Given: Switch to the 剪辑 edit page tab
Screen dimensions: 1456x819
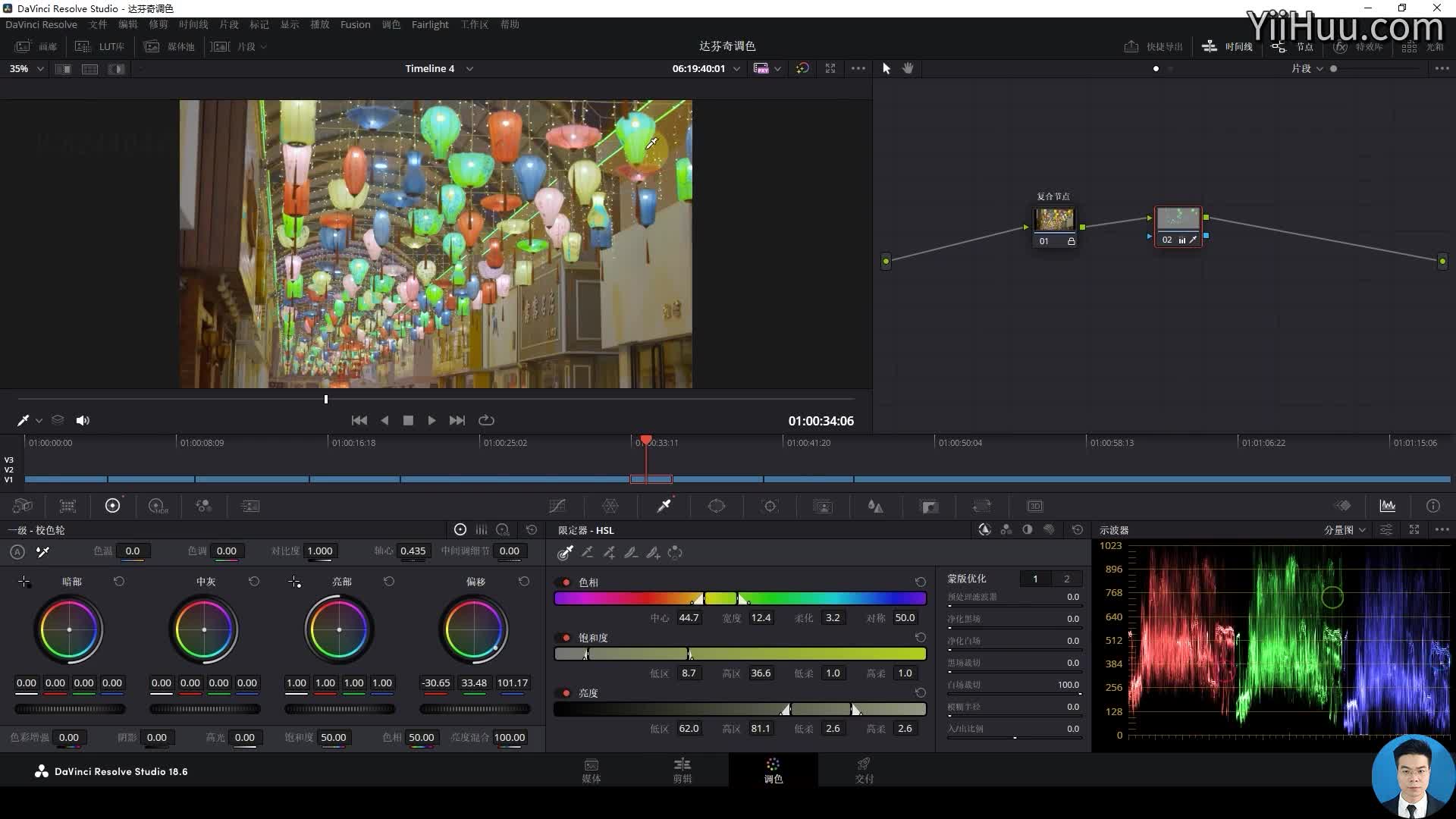Looking at the screenshot, I should point(682,770).
